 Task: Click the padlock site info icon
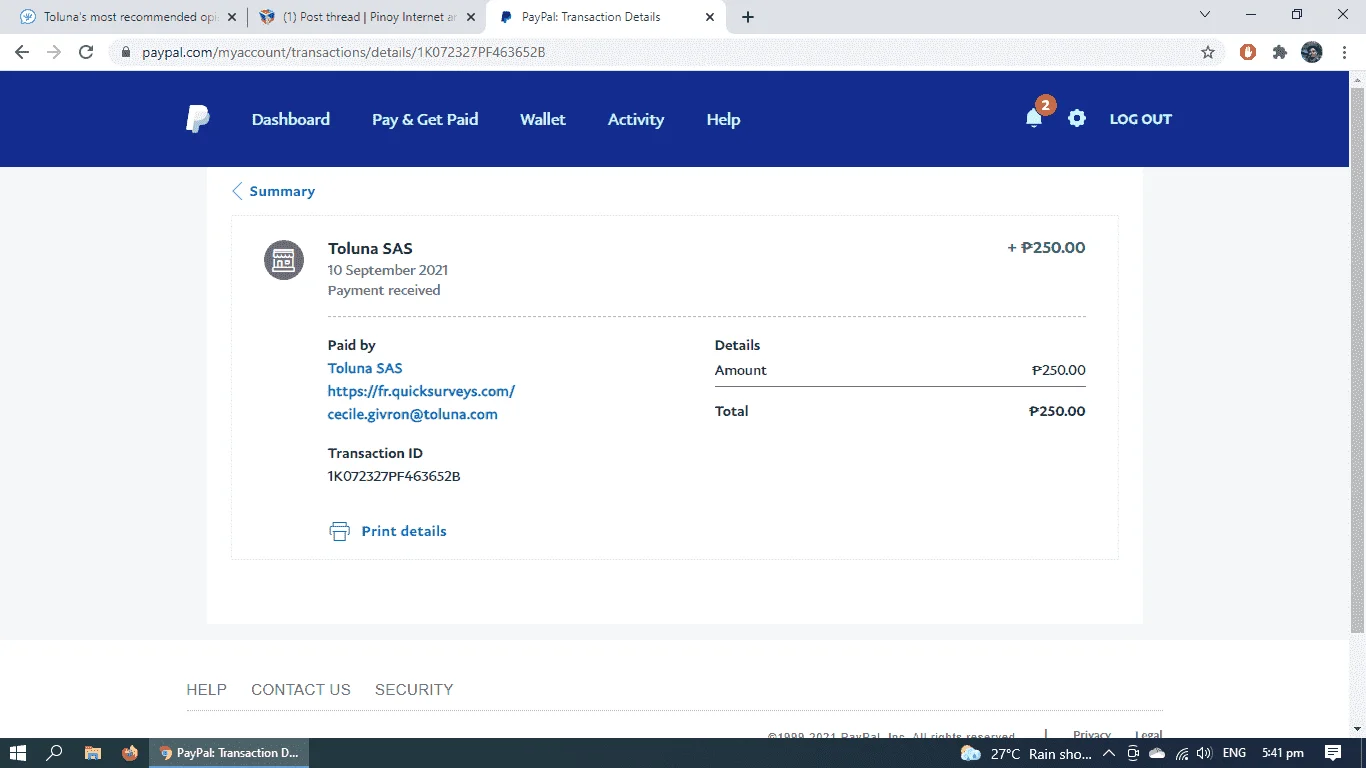coord(126,52)
